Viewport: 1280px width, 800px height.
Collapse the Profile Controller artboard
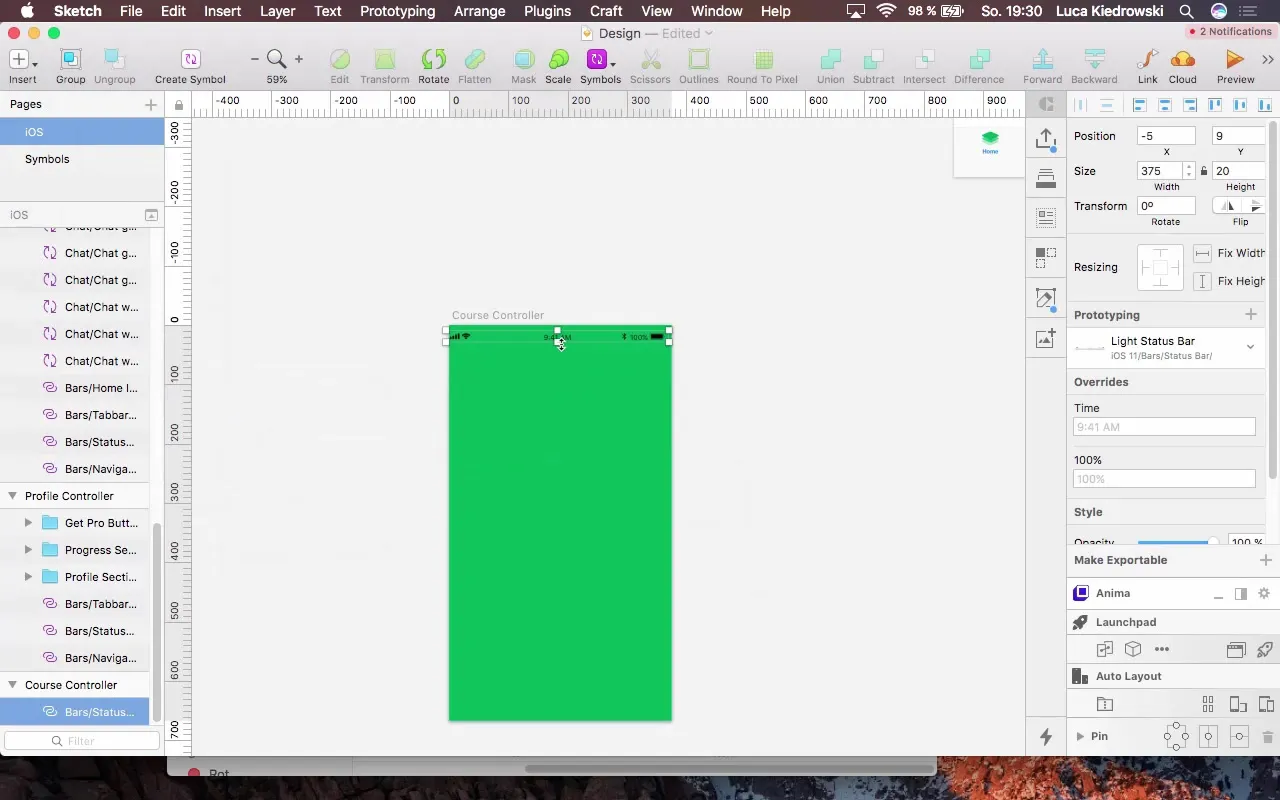(x=13, y=496)
